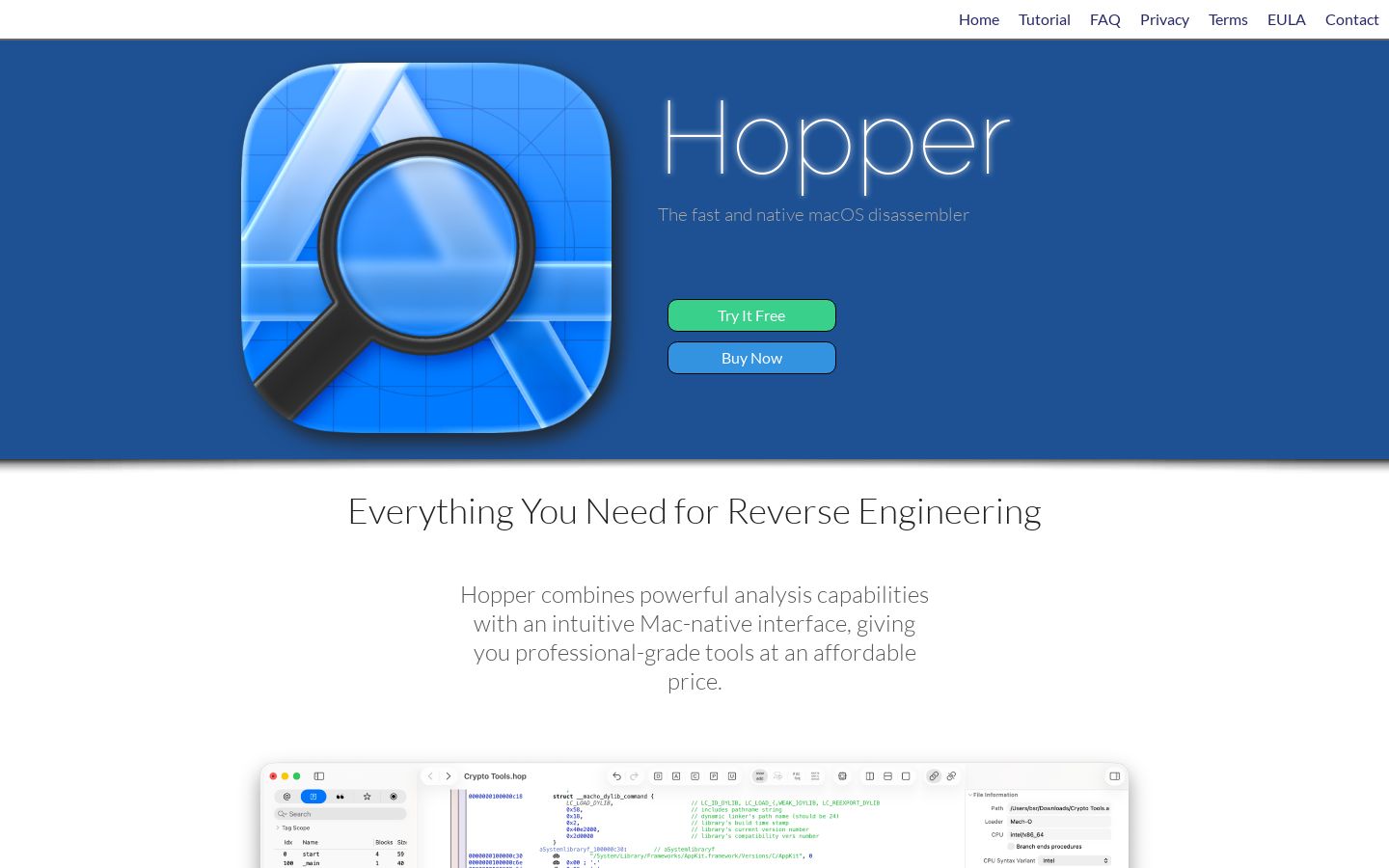Click the back chevron beside Crypto Tools.hop
Screen dimensions: 1389x868
[430, 775]
